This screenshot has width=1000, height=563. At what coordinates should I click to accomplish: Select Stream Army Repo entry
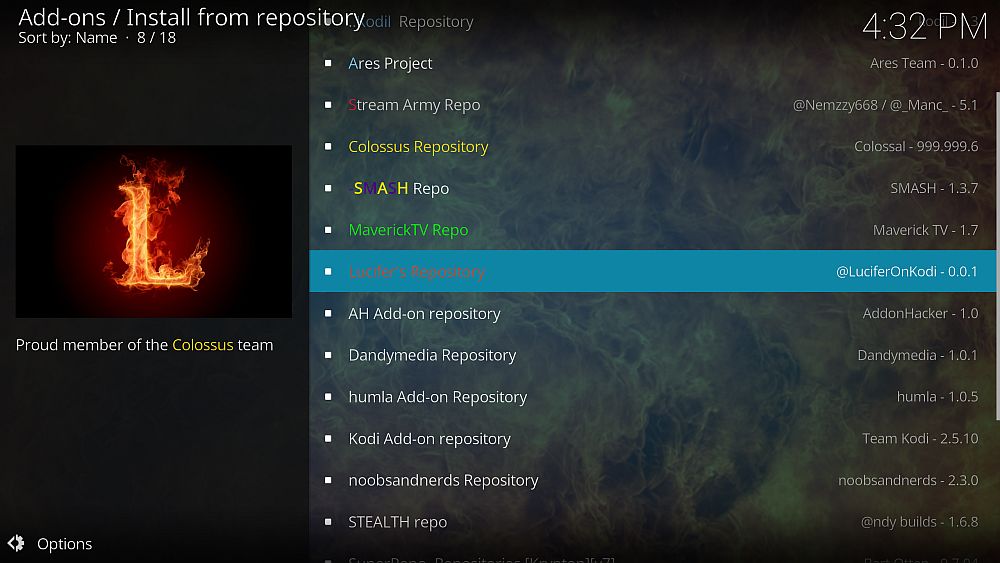(x=652, y=105)
